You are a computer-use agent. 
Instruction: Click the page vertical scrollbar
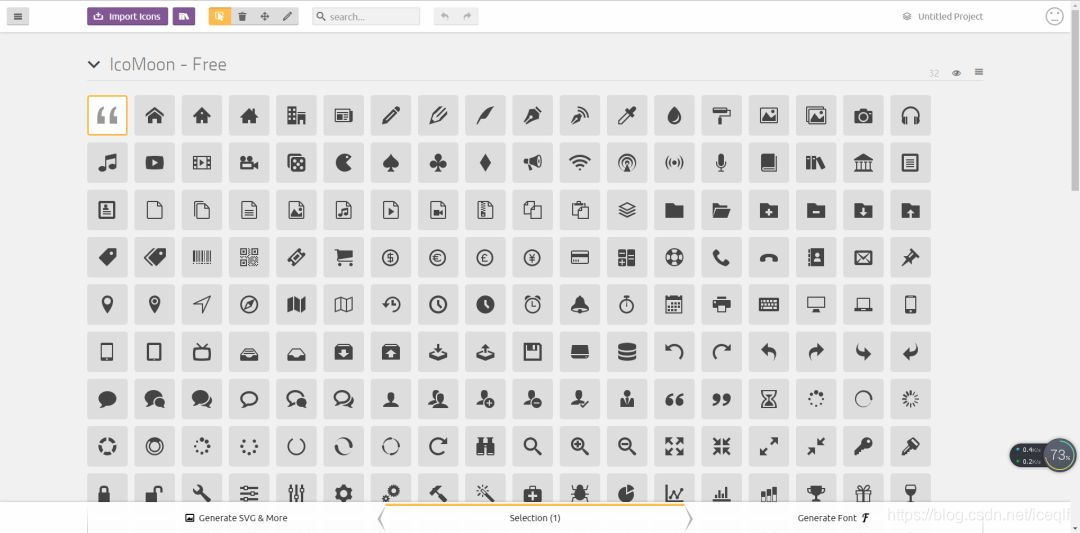click(x=1075, y=96)
